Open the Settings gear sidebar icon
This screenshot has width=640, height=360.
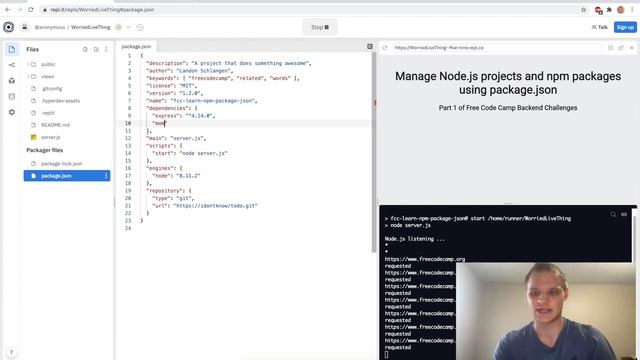[12, 112]
